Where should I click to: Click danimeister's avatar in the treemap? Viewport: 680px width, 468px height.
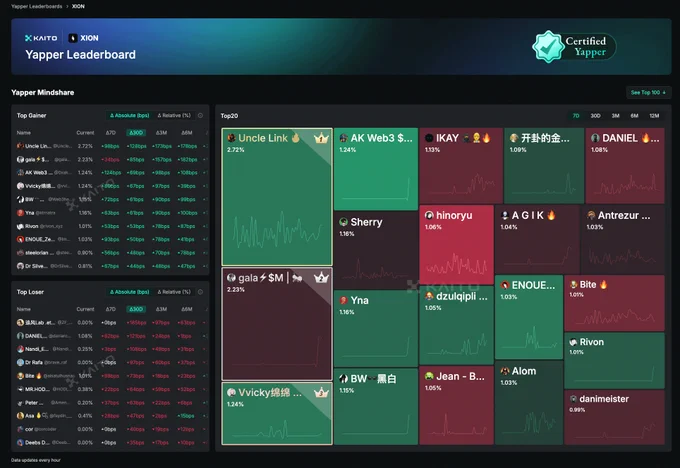(573, 399)
